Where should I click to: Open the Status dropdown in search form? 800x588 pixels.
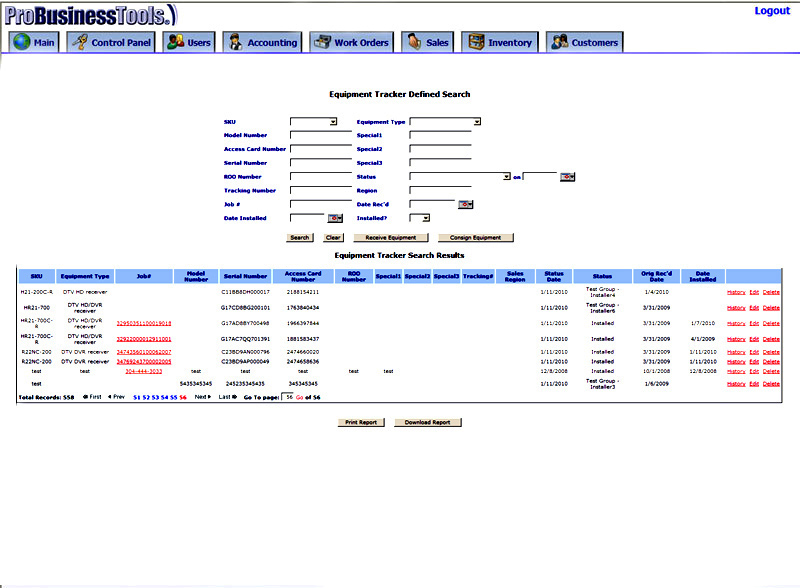506,177
